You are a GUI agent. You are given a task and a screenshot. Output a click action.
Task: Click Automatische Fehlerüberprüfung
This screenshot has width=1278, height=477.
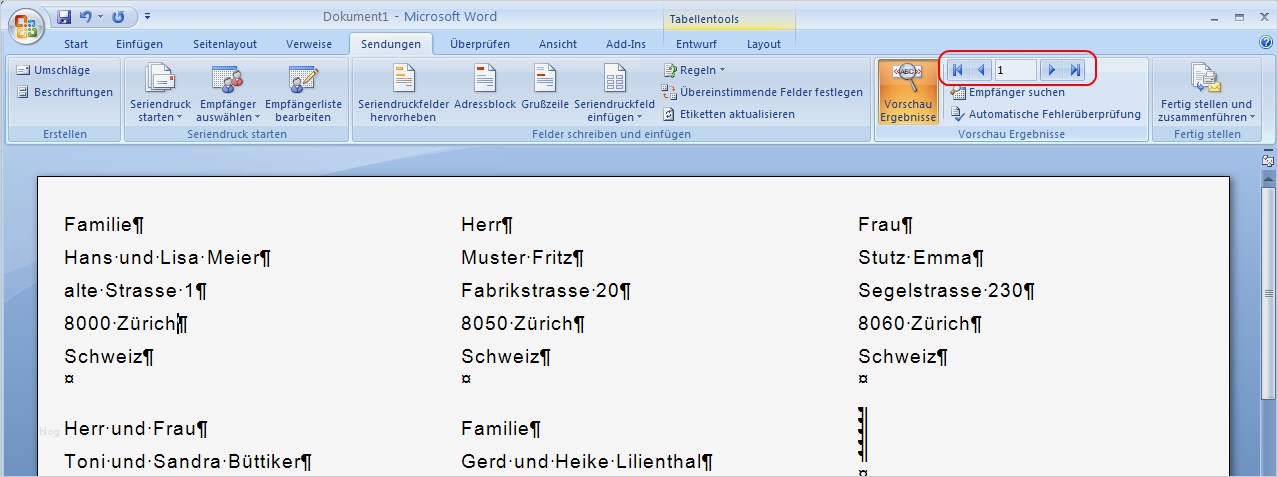point(1046,114)
